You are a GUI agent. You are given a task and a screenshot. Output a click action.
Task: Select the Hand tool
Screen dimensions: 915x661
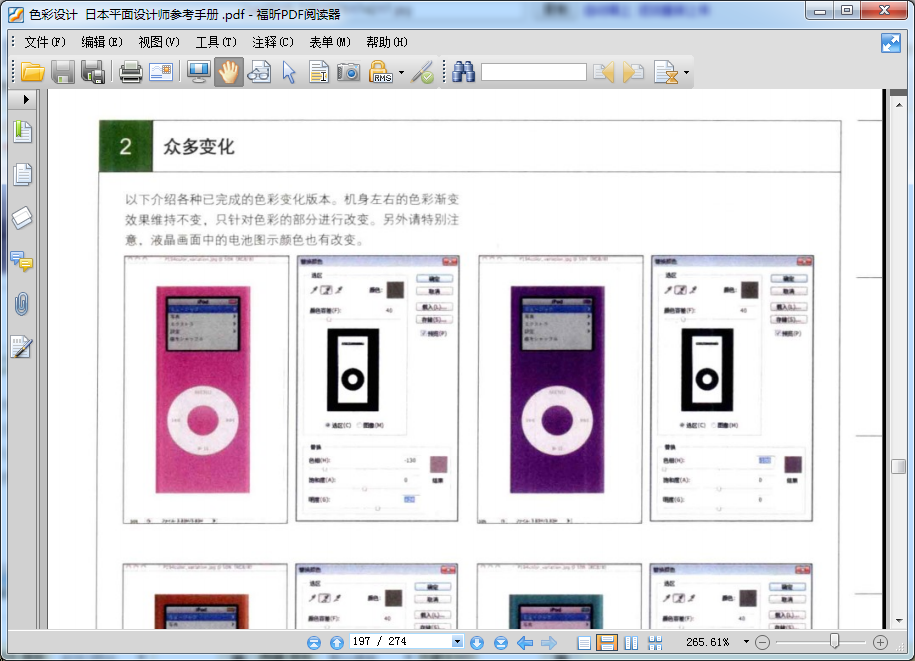[228, 72]
